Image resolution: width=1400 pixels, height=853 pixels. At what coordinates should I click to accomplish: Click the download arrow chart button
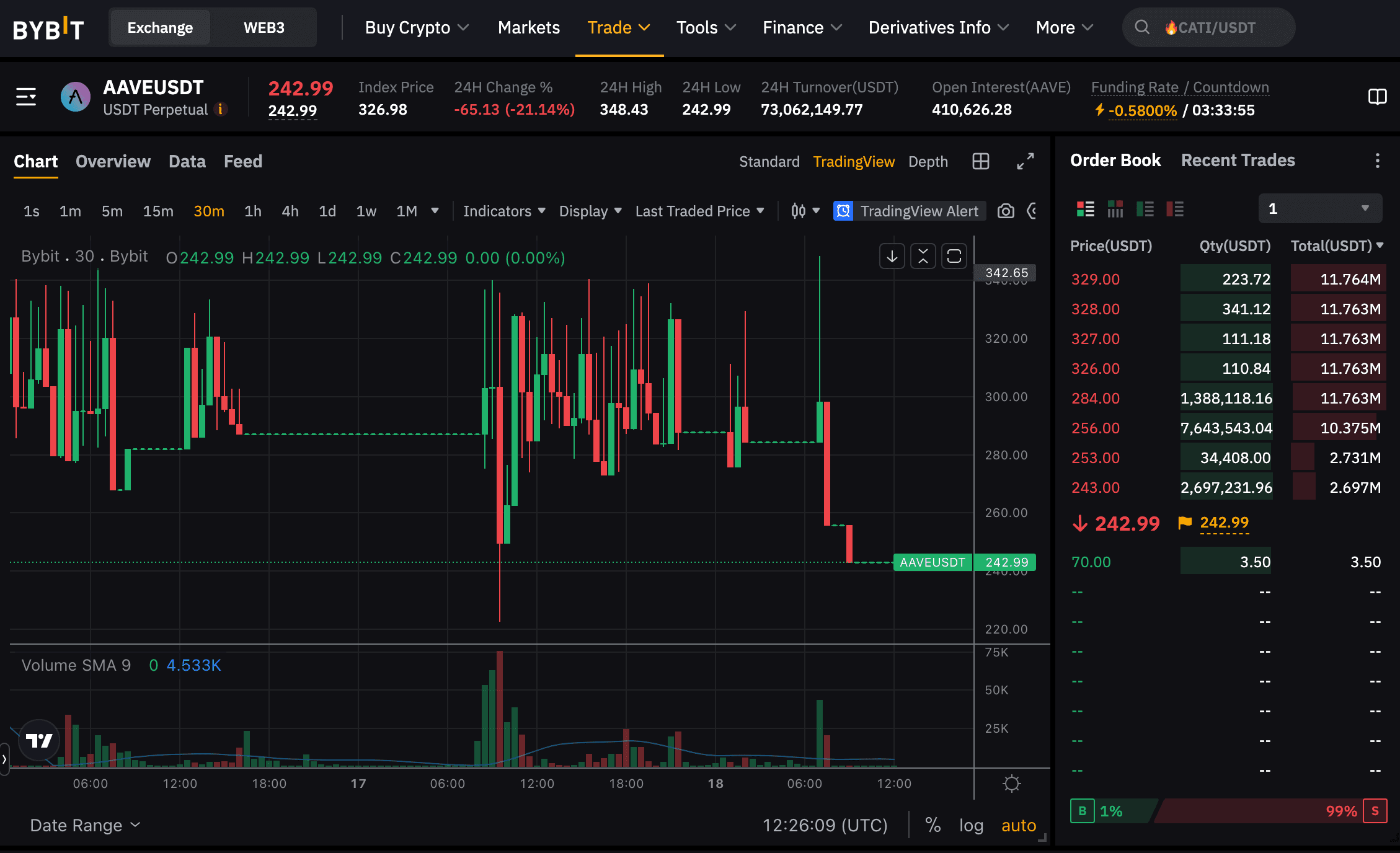[x=892, y=256]
